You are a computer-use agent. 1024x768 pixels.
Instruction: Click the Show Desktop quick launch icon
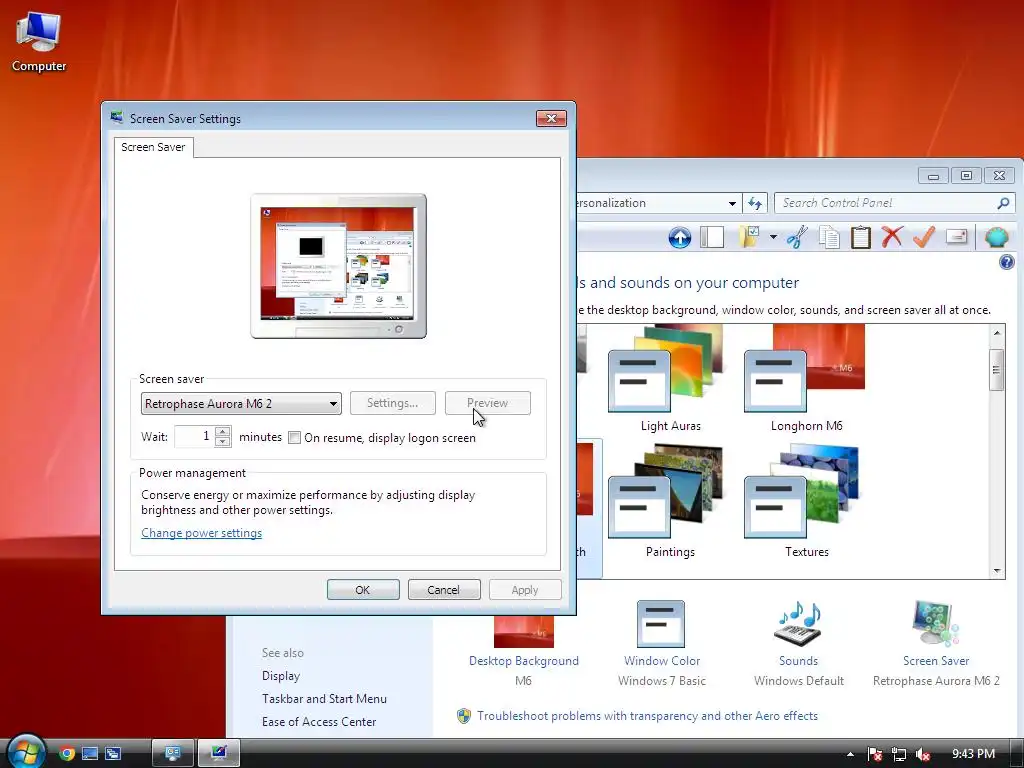89,754
